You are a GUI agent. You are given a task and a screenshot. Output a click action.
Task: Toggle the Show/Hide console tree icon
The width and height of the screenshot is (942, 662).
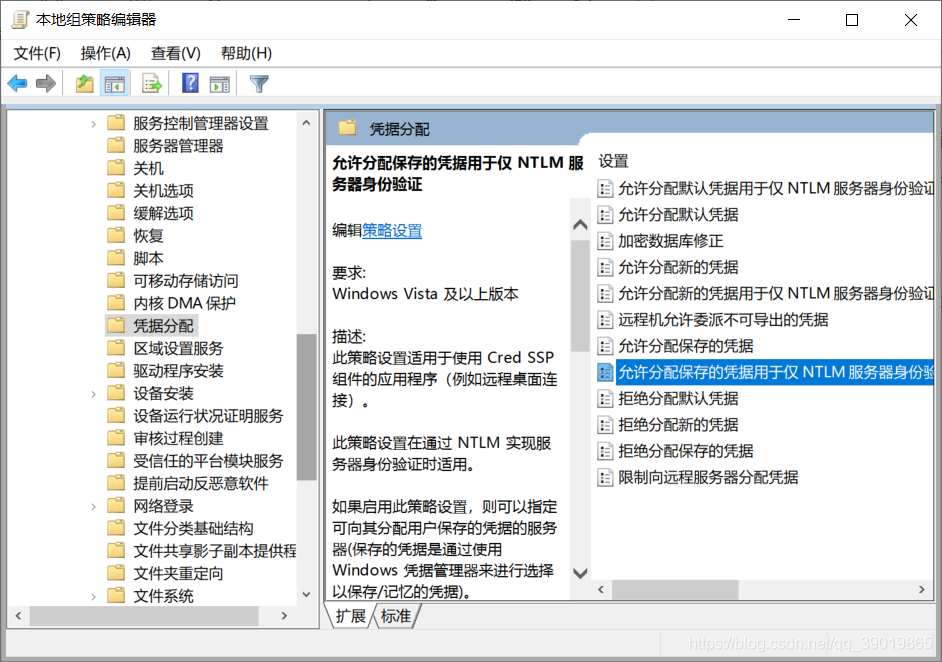[x=114, y=84]
